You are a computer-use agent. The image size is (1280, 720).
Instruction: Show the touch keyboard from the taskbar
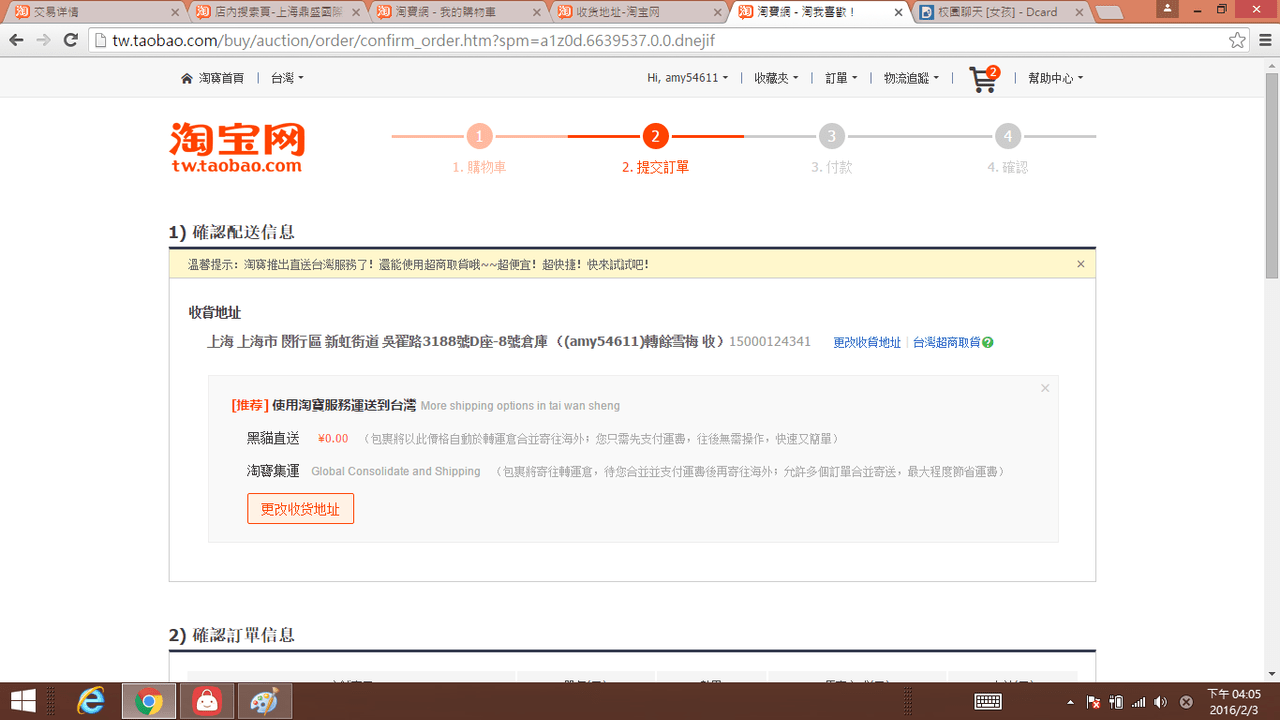[x=988, y=702]
